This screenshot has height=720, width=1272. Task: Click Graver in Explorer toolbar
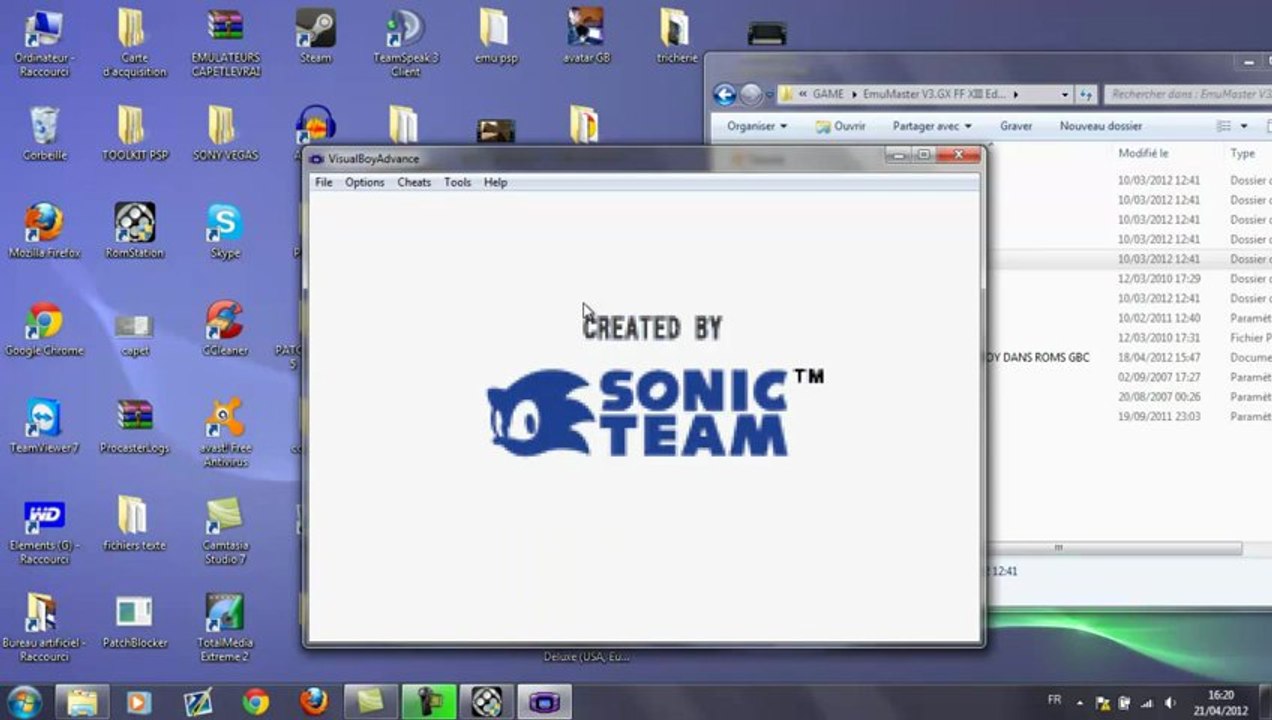pyautogui.click(x=1016, y=126)
